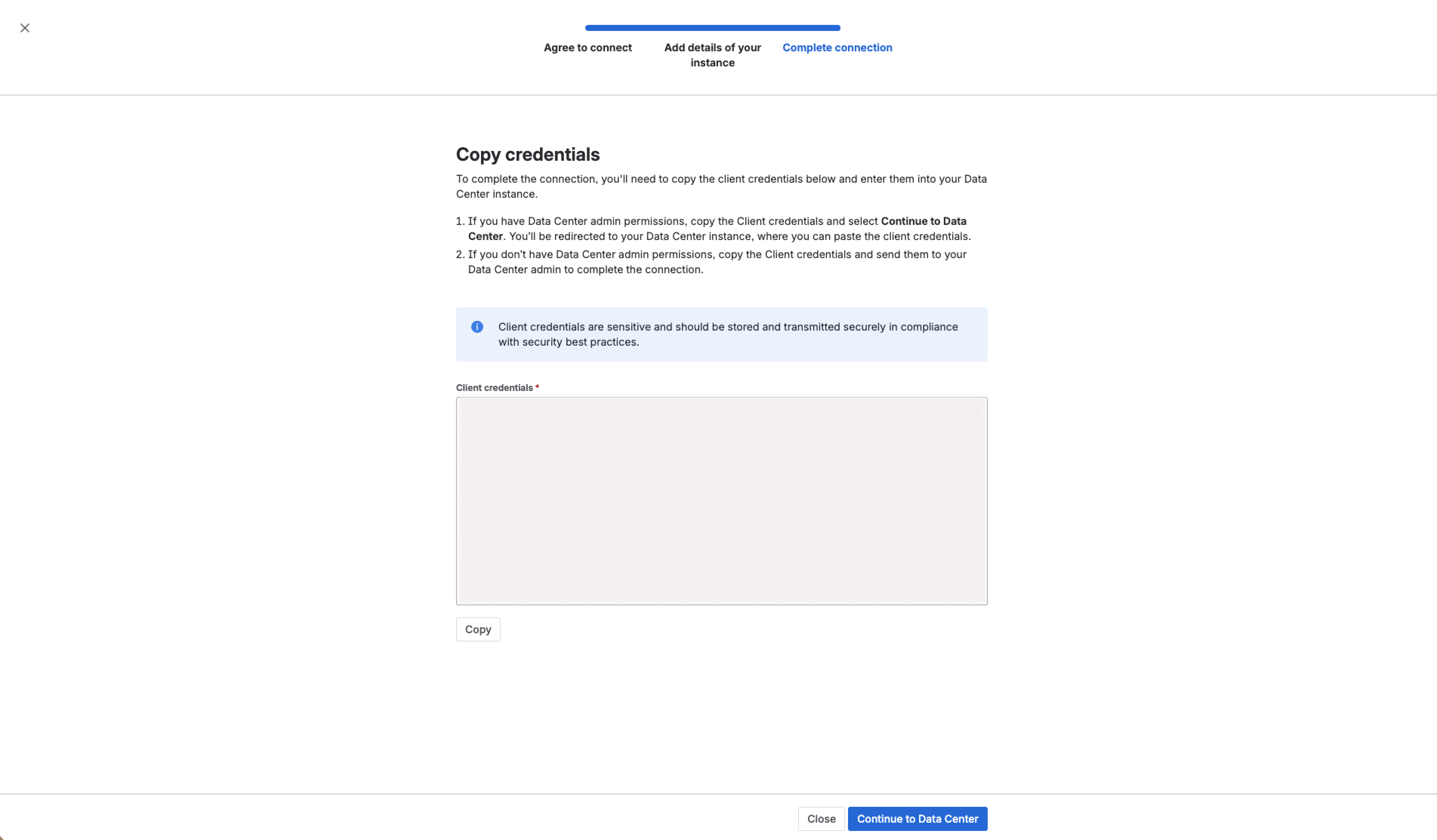The width and height of the screenshot is (1437, 840).
Task: Click the red asterisk next to Client credentials
Action: coord(537,387)
